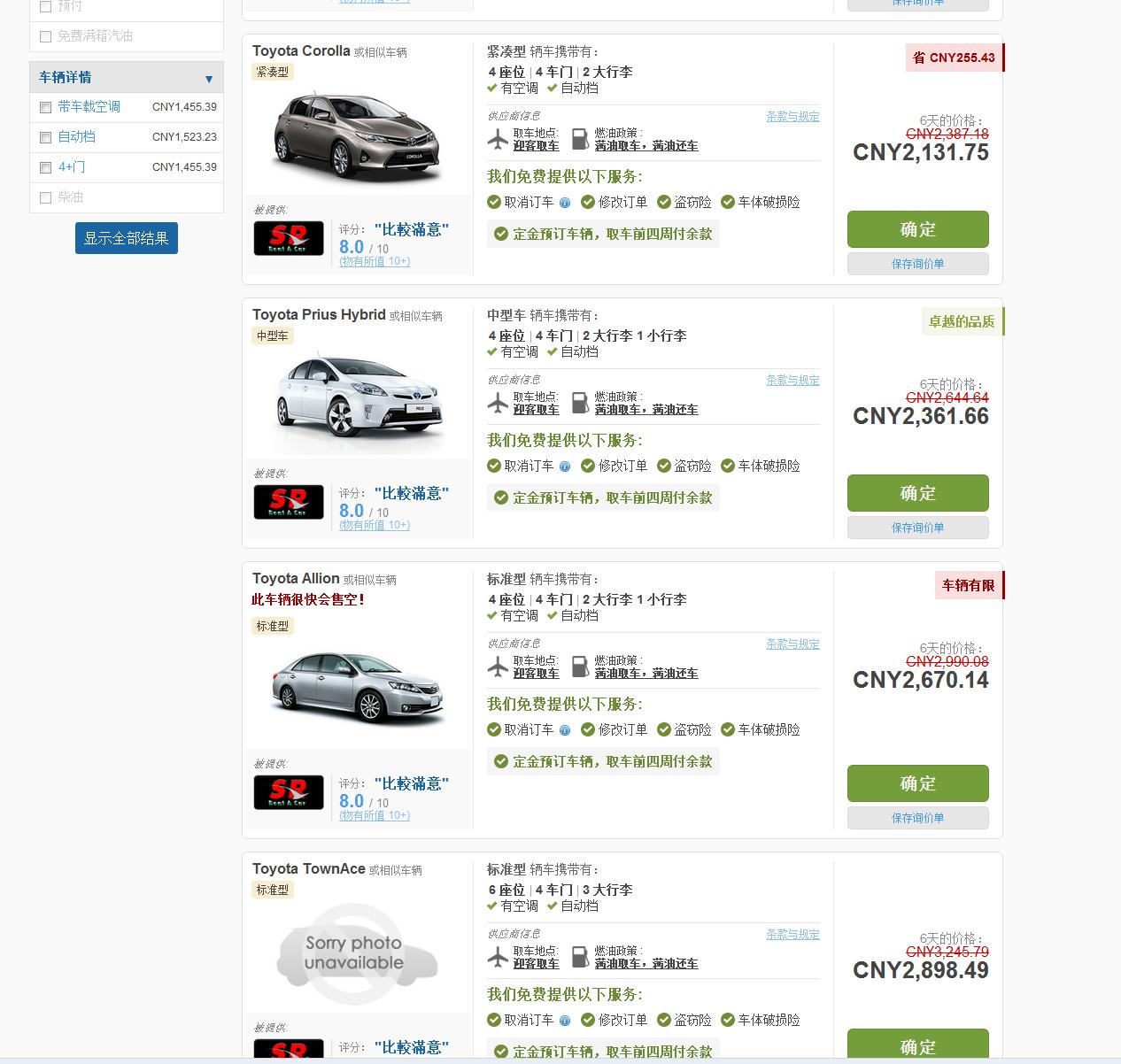1121x1064 pixels.
Task: Click the Toyota Prius Hybrid title
Action: pyautogui.click(x=319, y=315)
